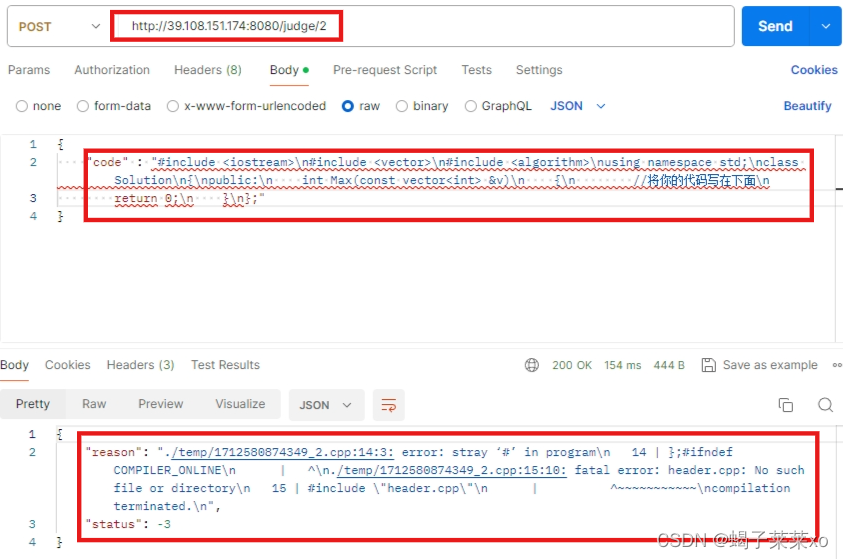Search the response with the magnifier icon
The width and height of the screenshot is (843, 559).
click(x=825, y=405)
